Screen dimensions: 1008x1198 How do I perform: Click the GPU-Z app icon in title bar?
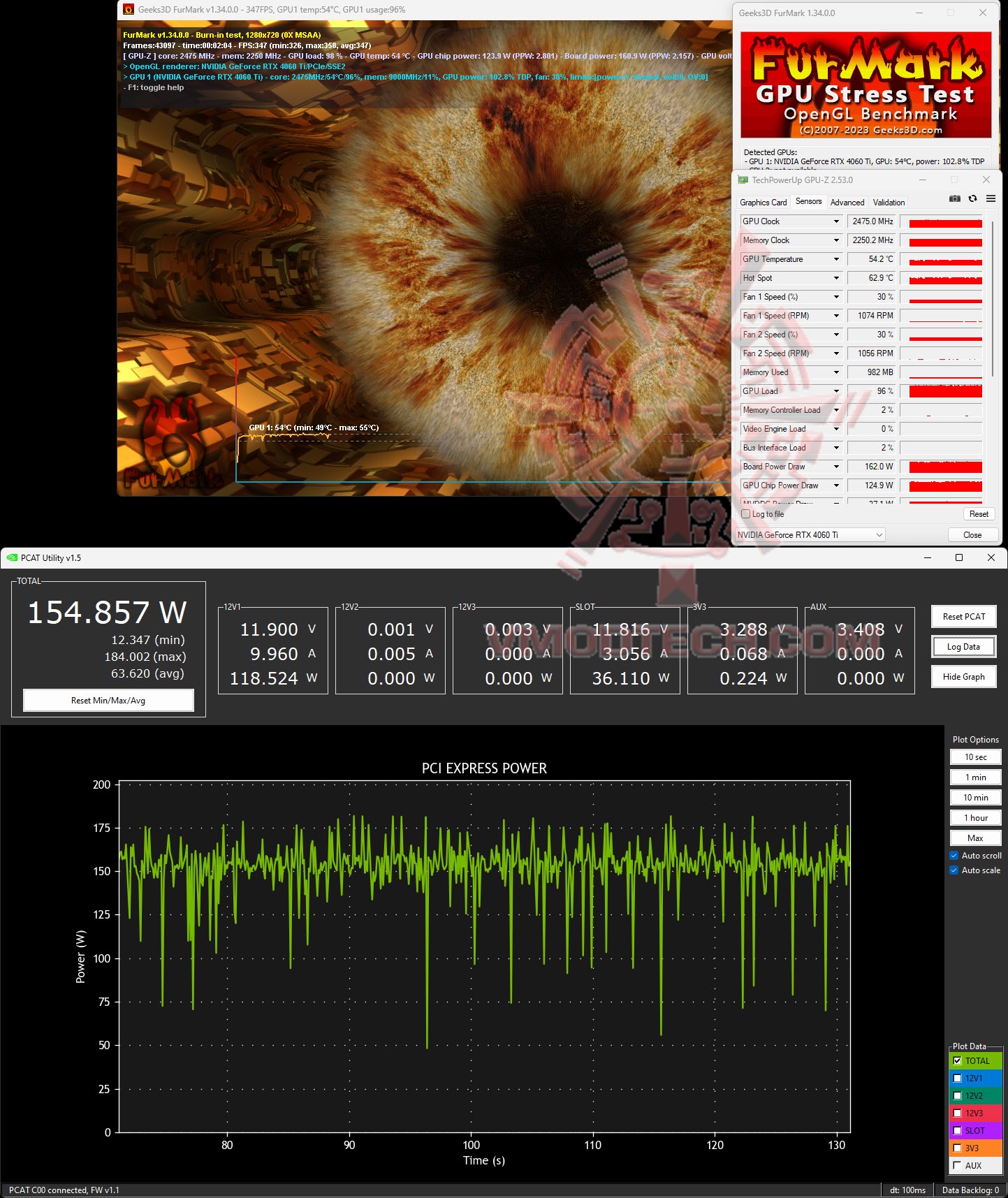coord(743,180)
